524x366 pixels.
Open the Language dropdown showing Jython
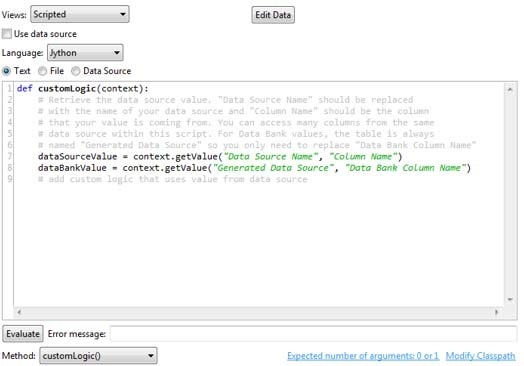85,53
